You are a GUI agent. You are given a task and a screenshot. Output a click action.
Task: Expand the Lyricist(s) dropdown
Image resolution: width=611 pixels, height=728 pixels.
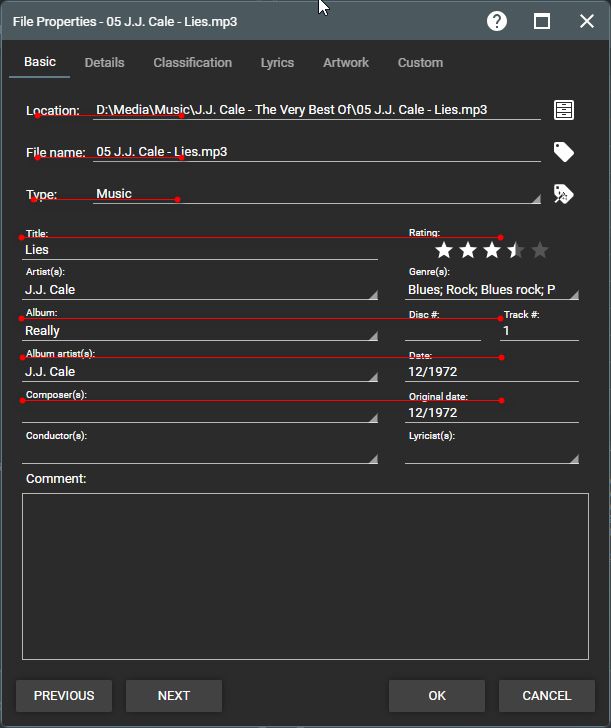pyautogui.click(x=574, y=458)
